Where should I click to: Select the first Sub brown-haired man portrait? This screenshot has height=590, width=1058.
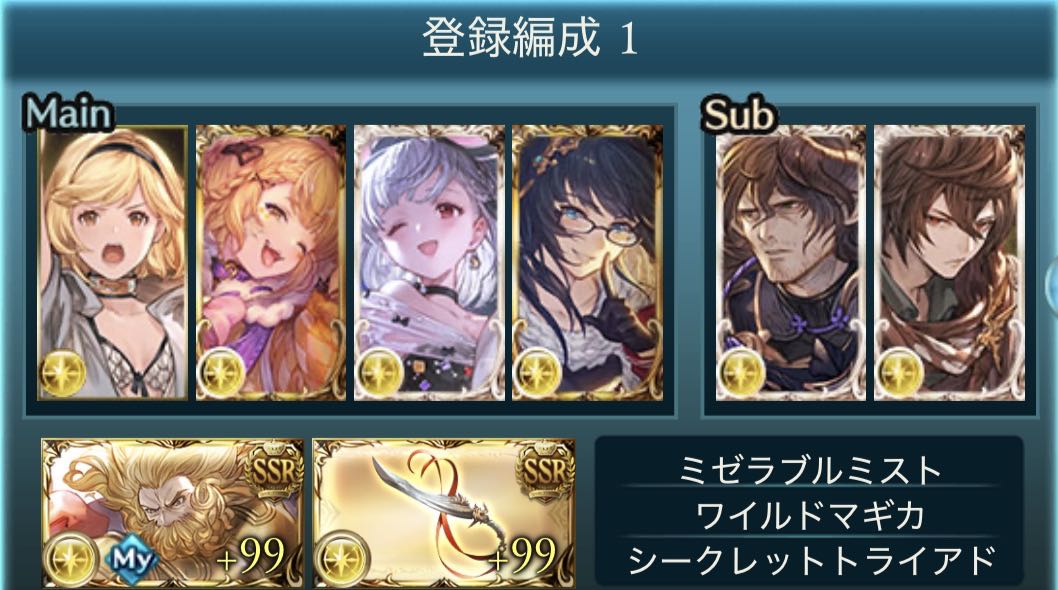790,263
